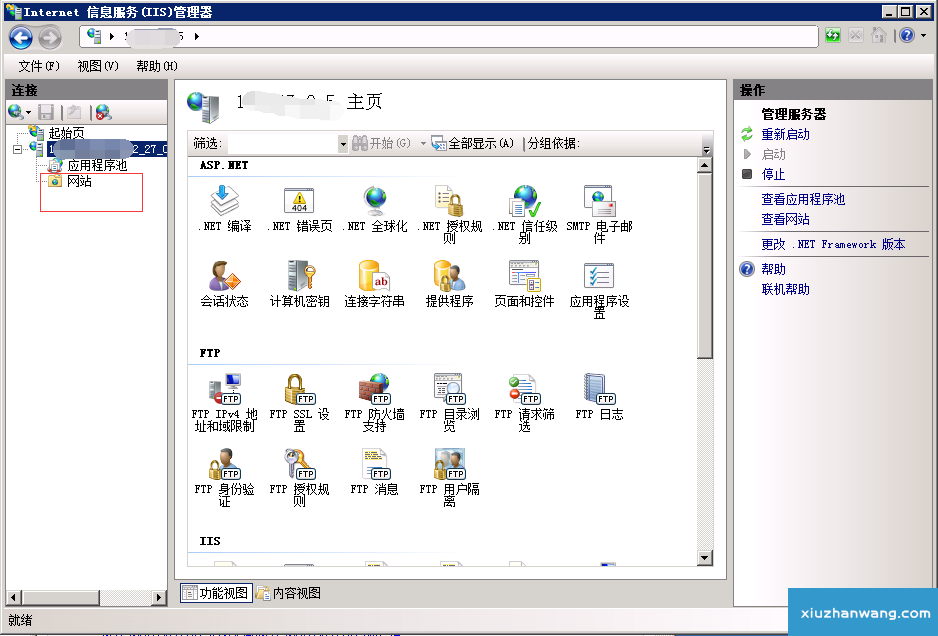938x636 pixels.
Task: Open the .NET 编译 feature
Action: (225, 208)
